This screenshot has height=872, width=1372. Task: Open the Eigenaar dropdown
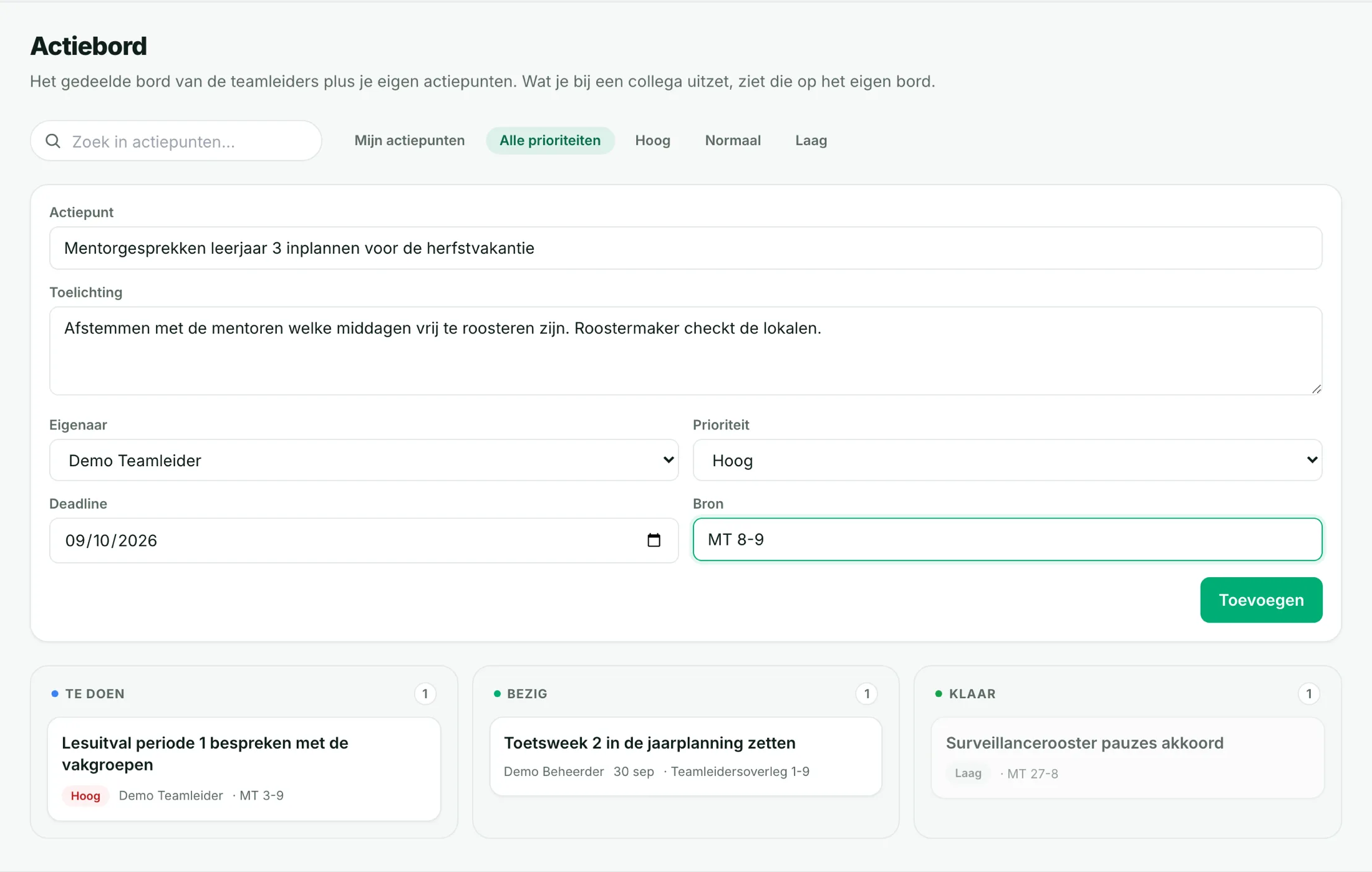click(364, 460)
